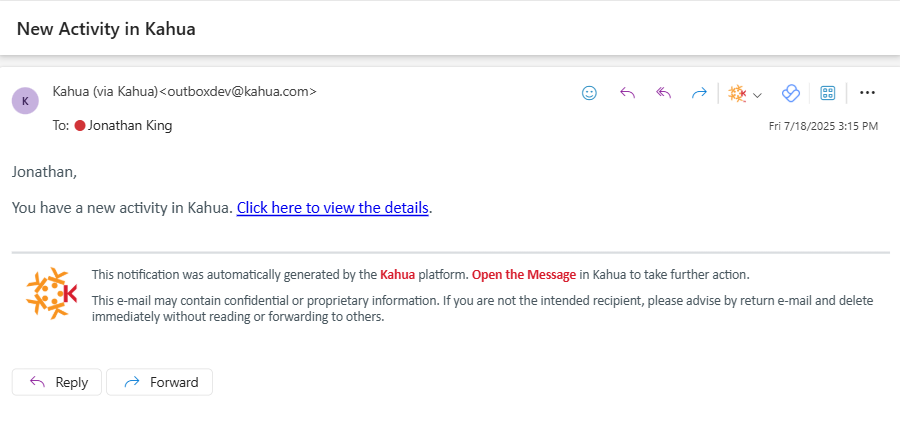Click the Forward arrow icon in toolbar
The width and height of the screenshot is (900, 421).
[x=699, y=93]
